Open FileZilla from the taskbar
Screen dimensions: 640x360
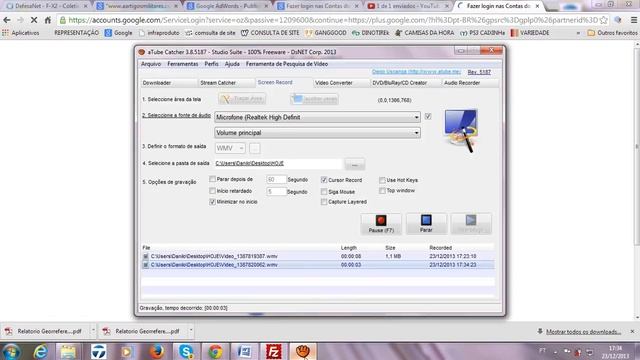273,351
